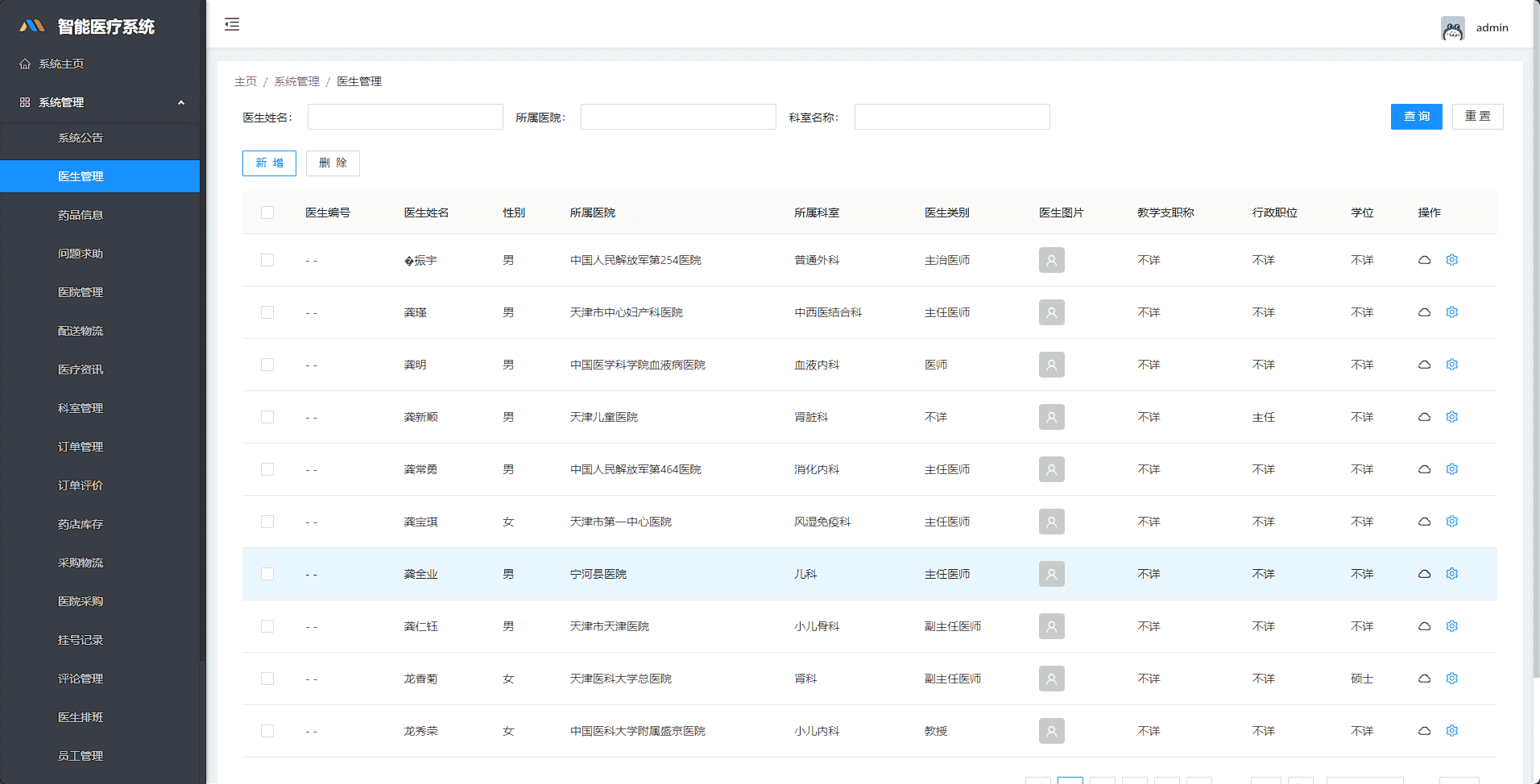Click the 删除 delete button
Image resolution: width=1540 pixels, height=784 pixels.
point(333,163)
